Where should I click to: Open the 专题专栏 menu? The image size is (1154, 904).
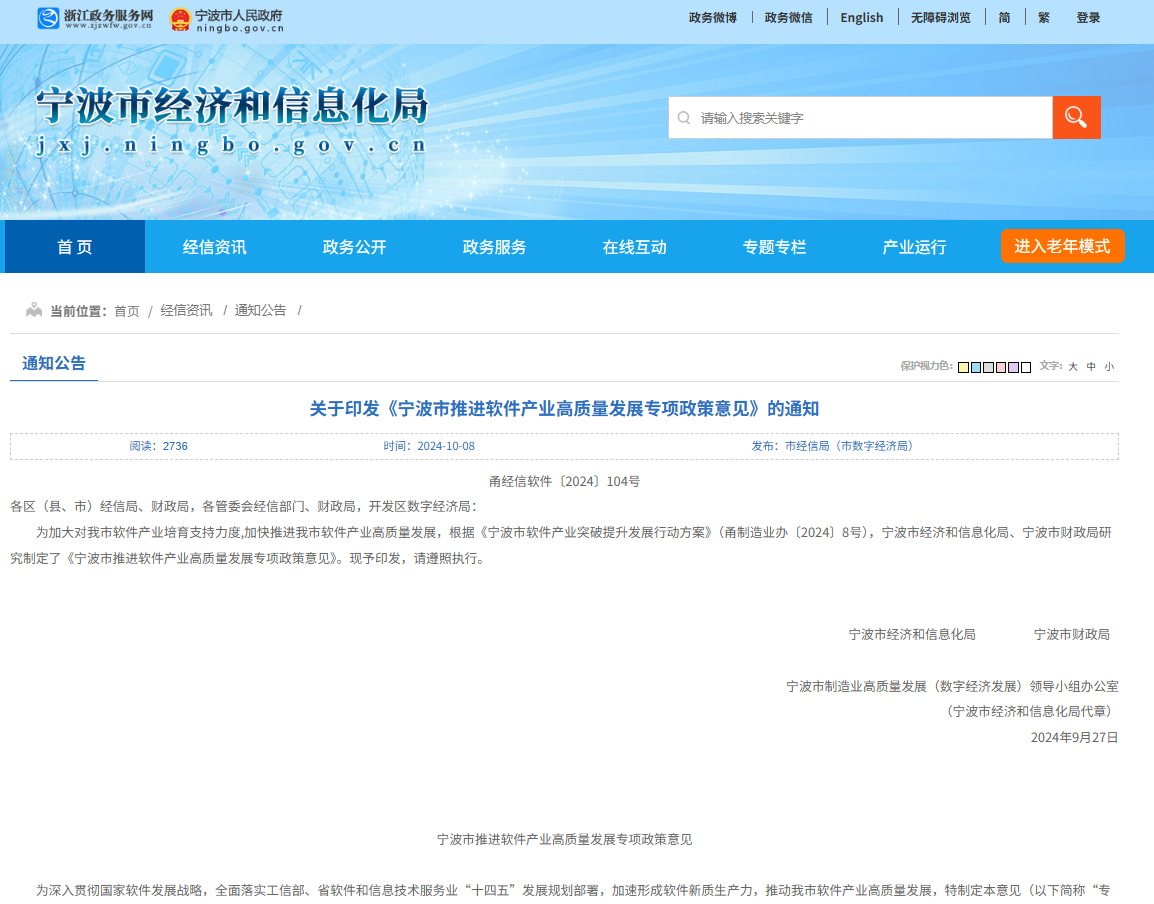pos(773,246)
